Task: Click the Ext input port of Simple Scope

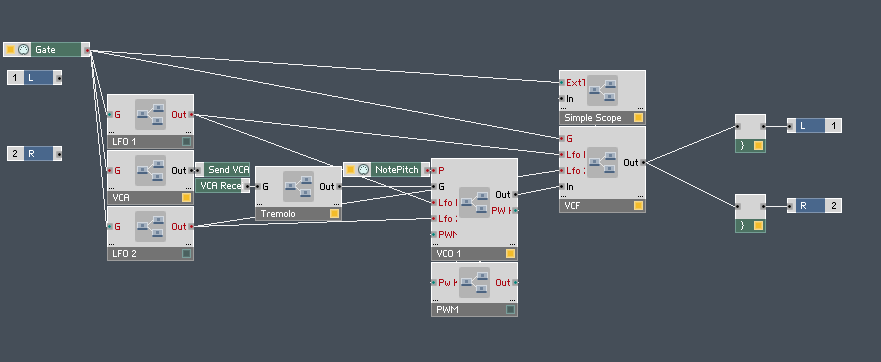Action: pyautogui.click(x=562, y=83)
